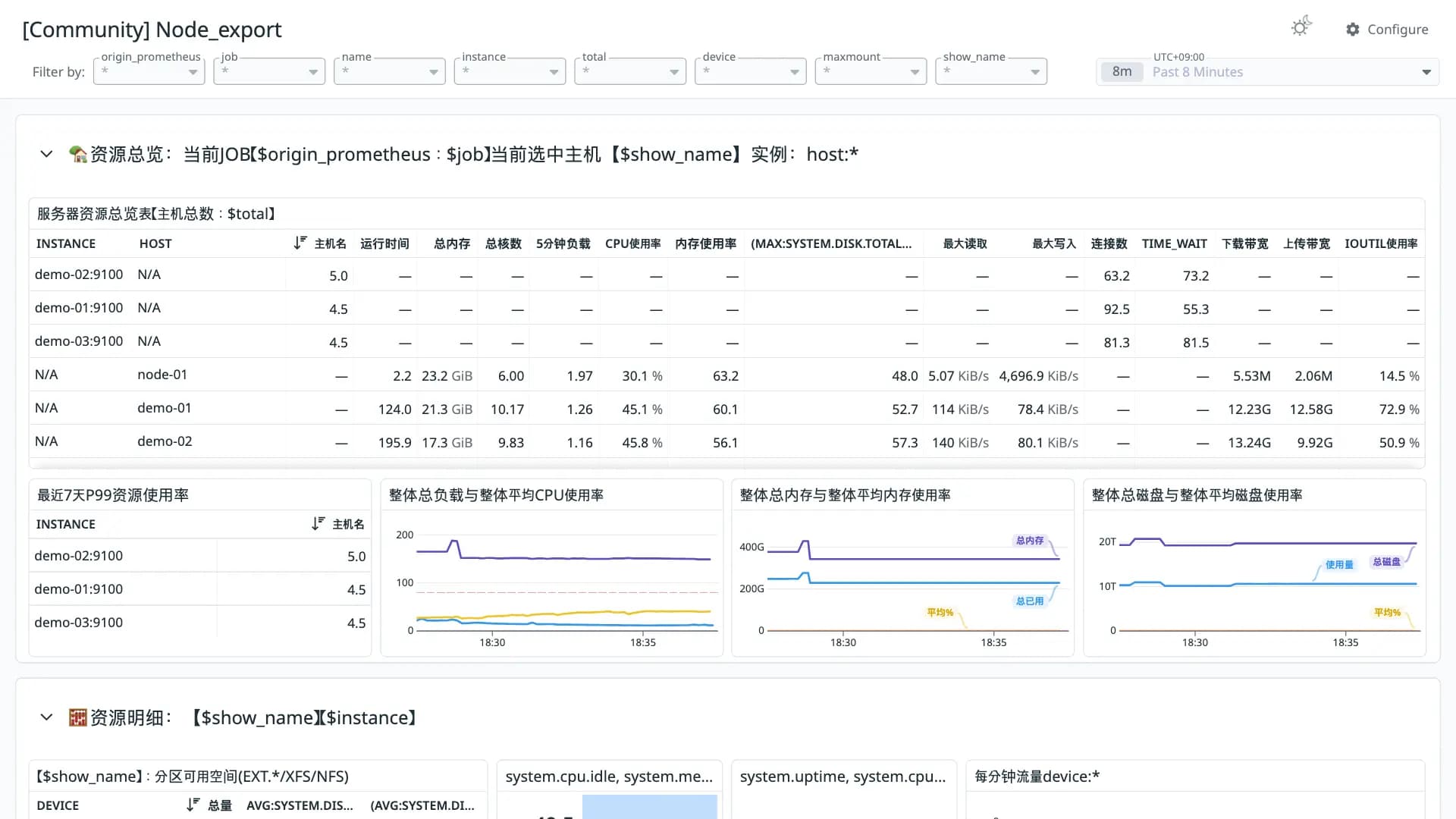Open the Configure settings
Viewport: 1456px width, 819px height.
(1387, 29)
